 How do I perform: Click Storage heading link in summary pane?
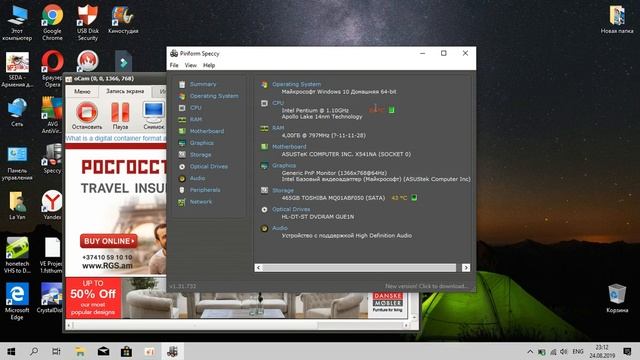(x=283, y=191)
